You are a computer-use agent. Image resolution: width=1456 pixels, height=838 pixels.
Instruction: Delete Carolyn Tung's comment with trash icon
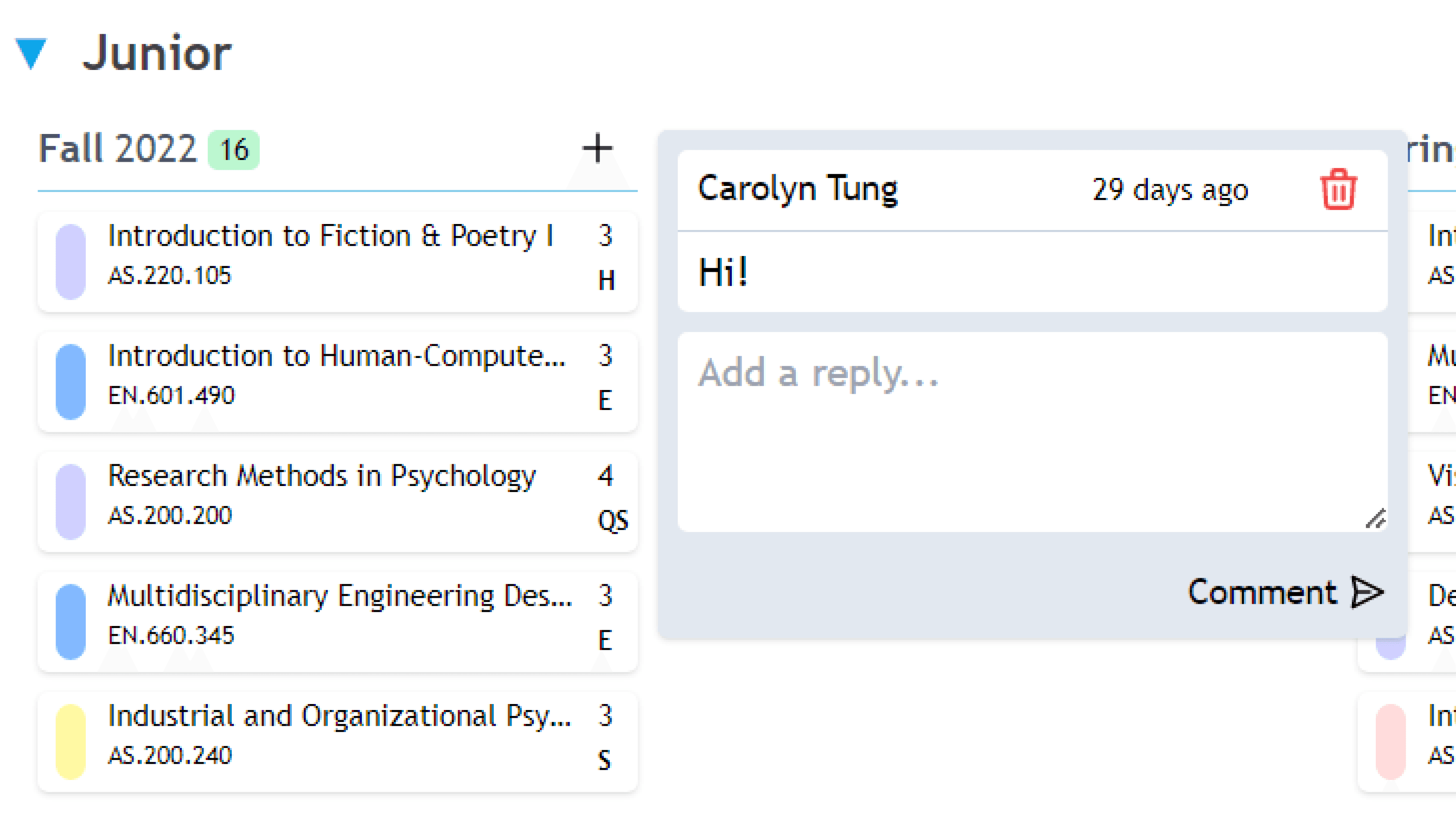[1338, 189]
